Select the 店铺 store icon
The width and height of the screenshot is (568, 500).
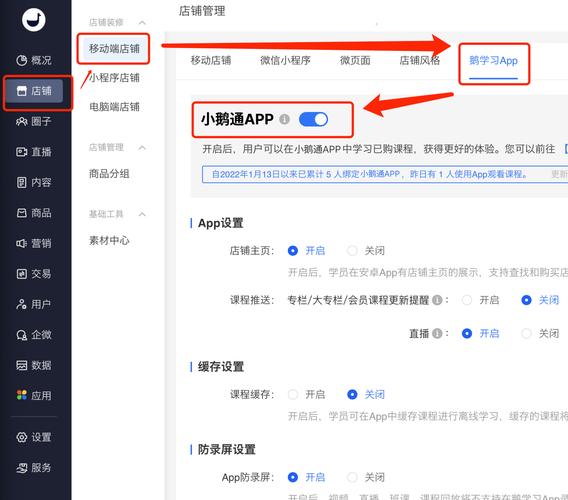[x=22, y=91]
